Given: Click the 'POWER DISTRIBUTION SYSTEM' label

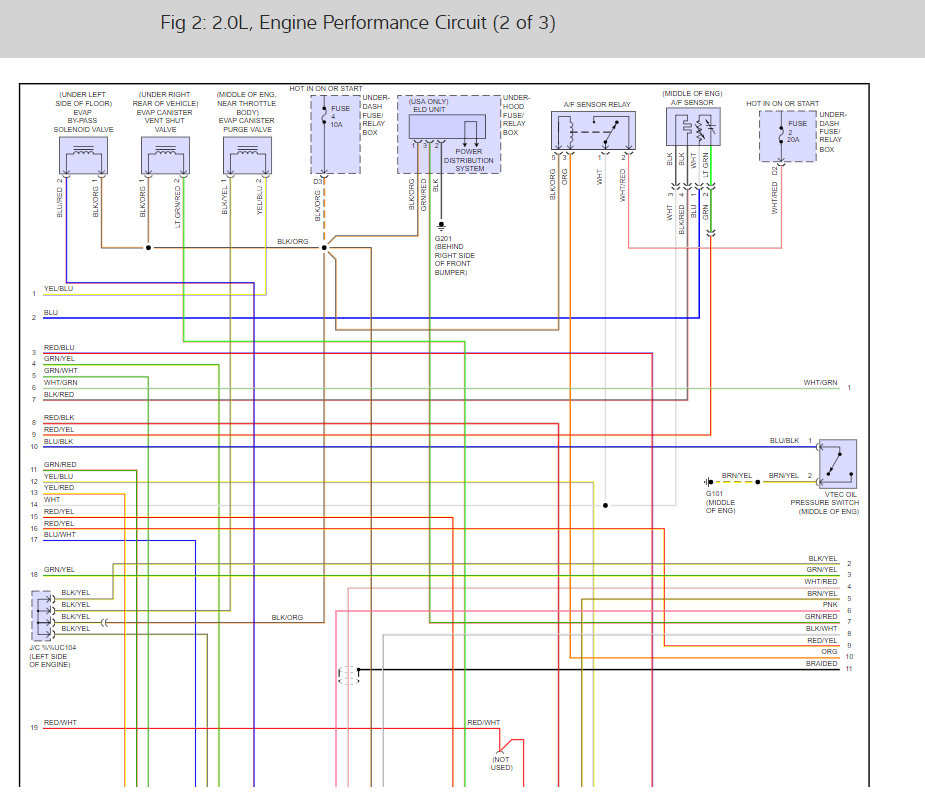Looking at the screenshot, I should (x=468, y=160).
